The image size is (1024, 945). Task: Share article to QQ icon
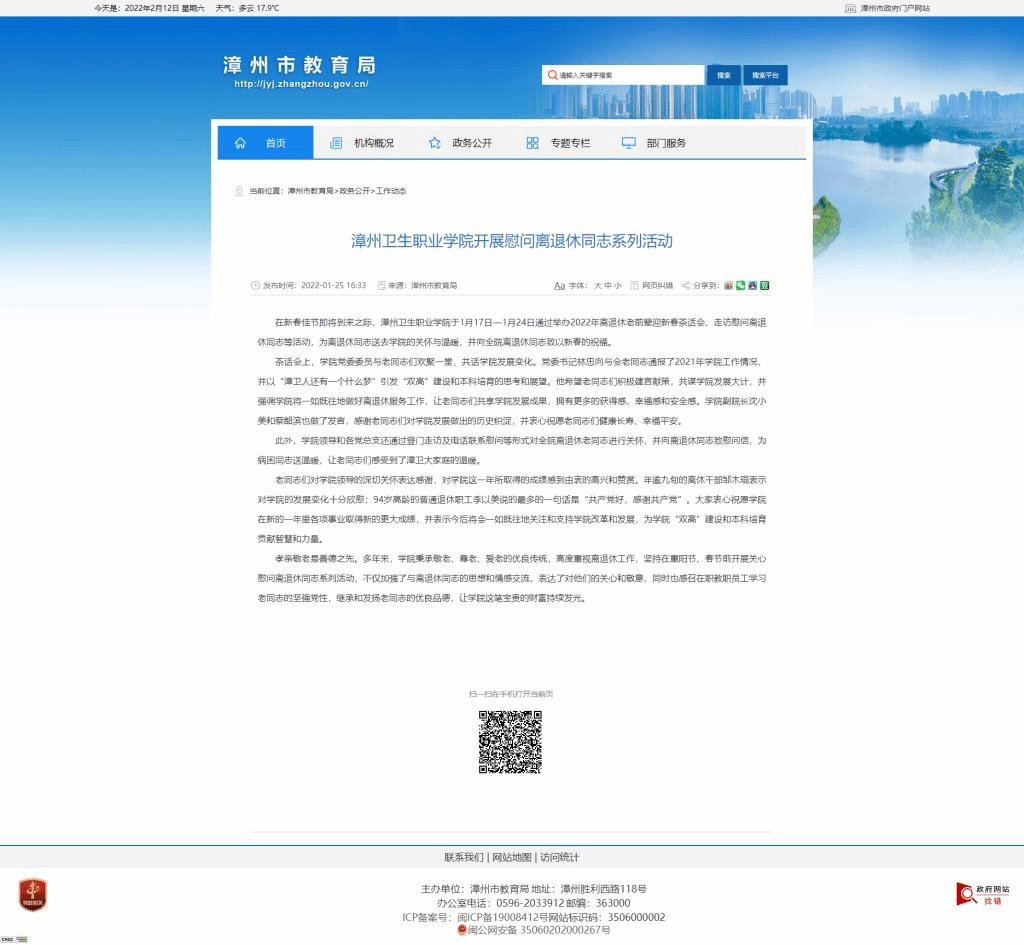tap(753, 286)
